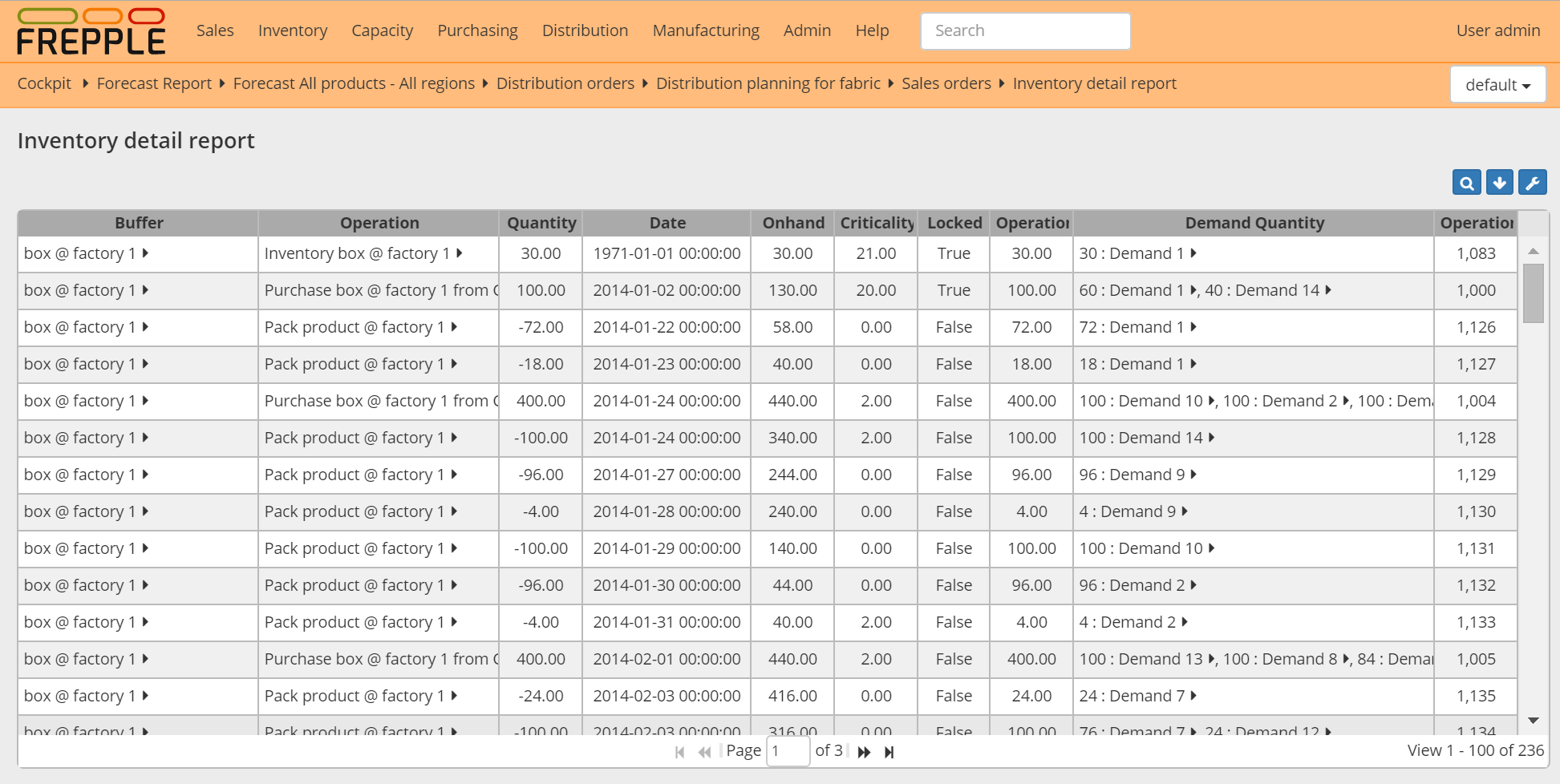This screenshot has height=784, width=1560.
Task: Sort by the Onhand column header
Action: pyautogui.click(x=792, y=223)
